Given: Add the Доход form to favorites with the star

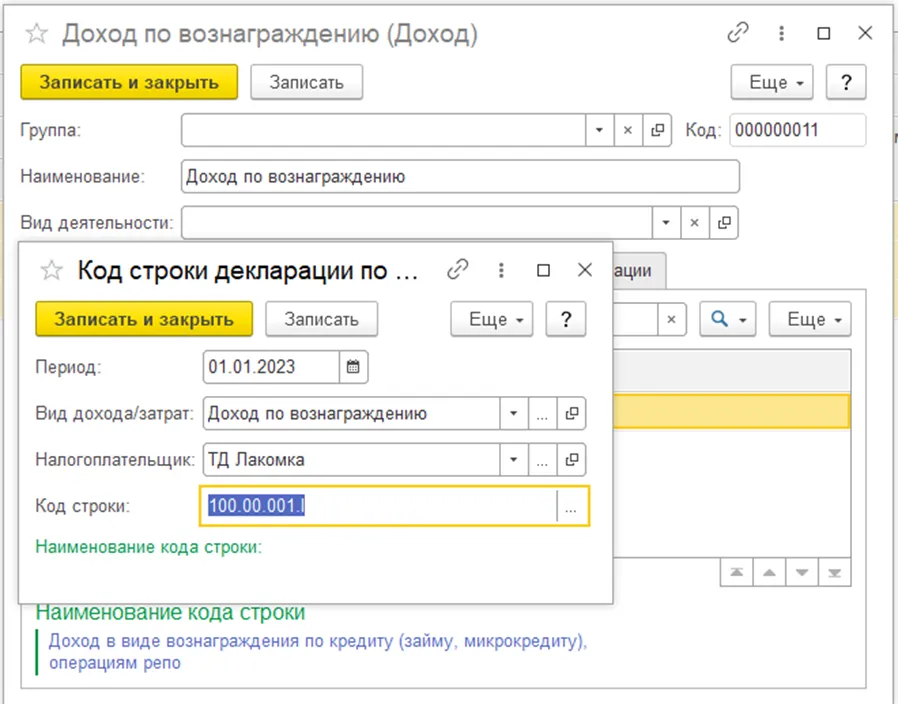Looking at the screenshot, I should click(x=37, y=34).
